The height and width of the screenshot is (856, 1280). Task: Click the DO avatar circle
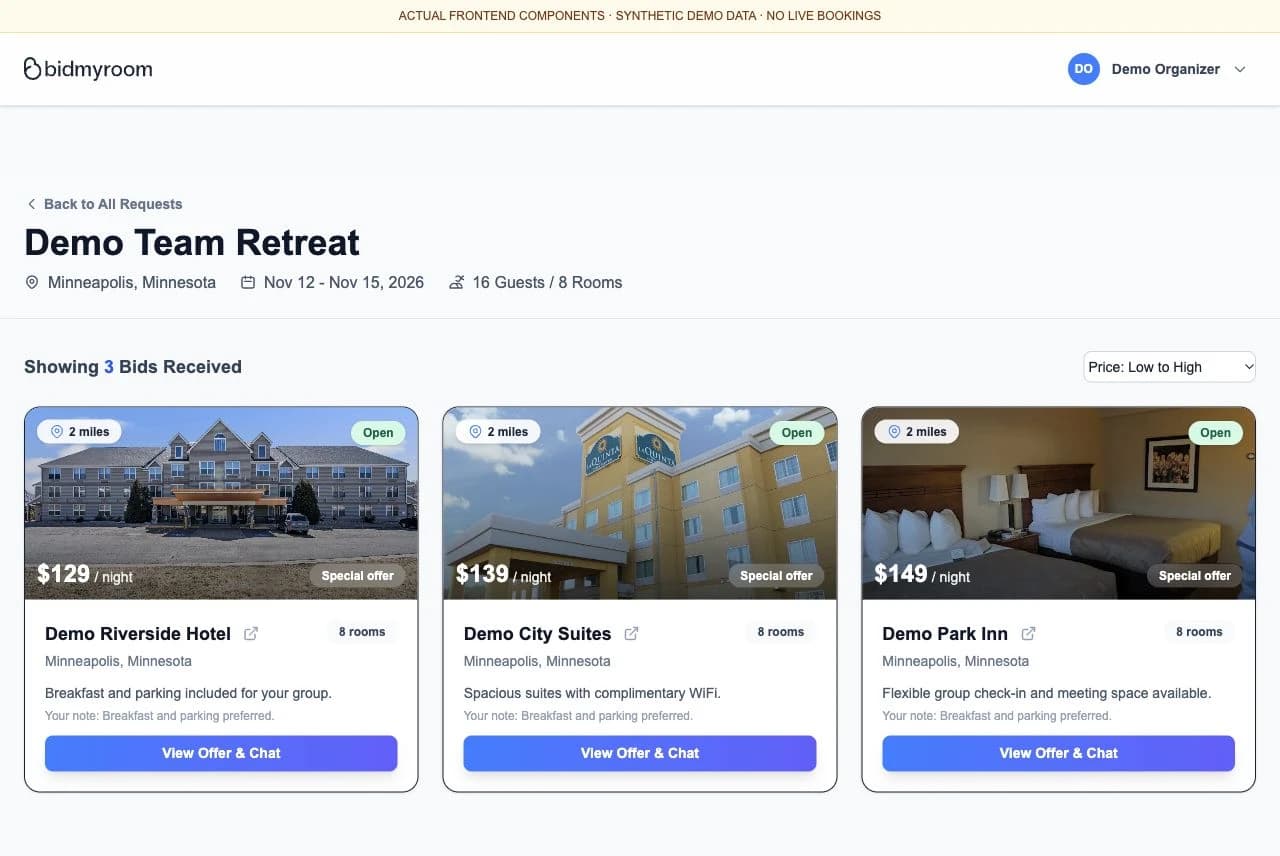point(1084,69)
